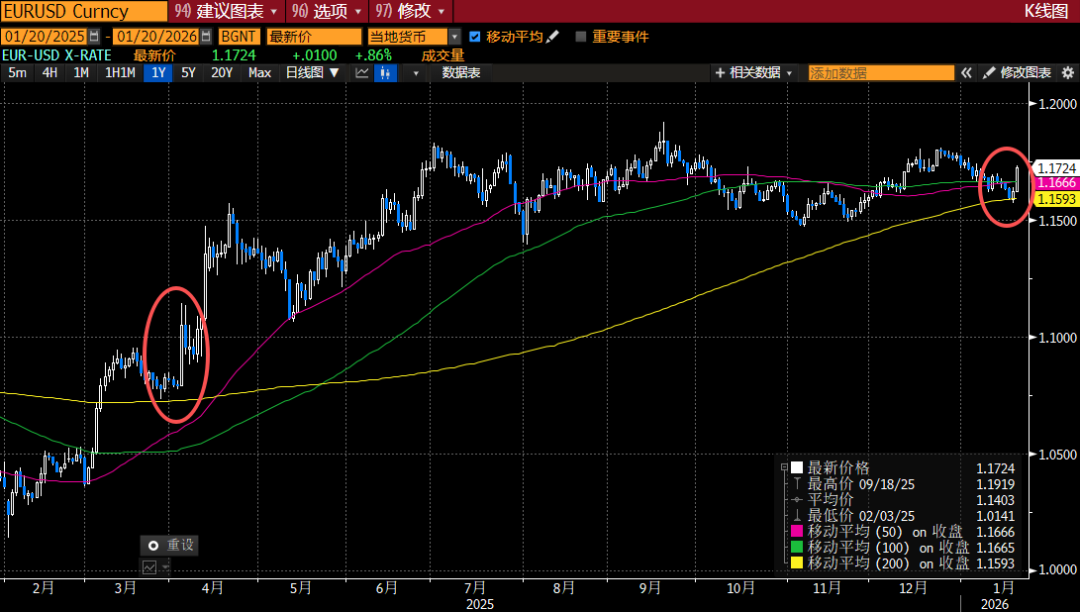Screen dimensions: 1080x612
Task: Switch to the 5Y time range
Action: pyautogui.click(x=188, y=73)
